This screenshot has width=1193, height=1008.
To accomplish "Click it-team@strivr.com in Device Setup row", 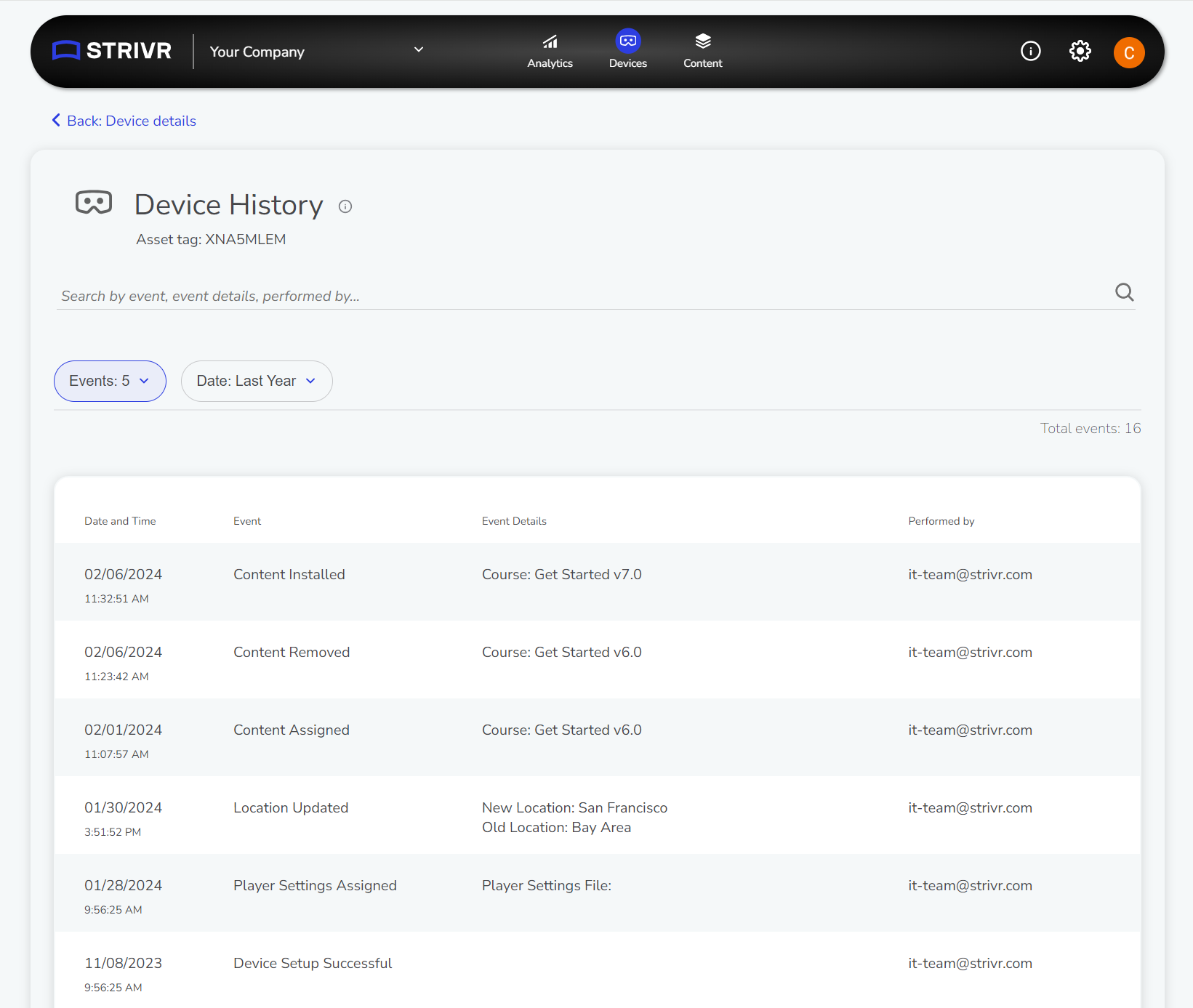I will (x=970, y=963).
